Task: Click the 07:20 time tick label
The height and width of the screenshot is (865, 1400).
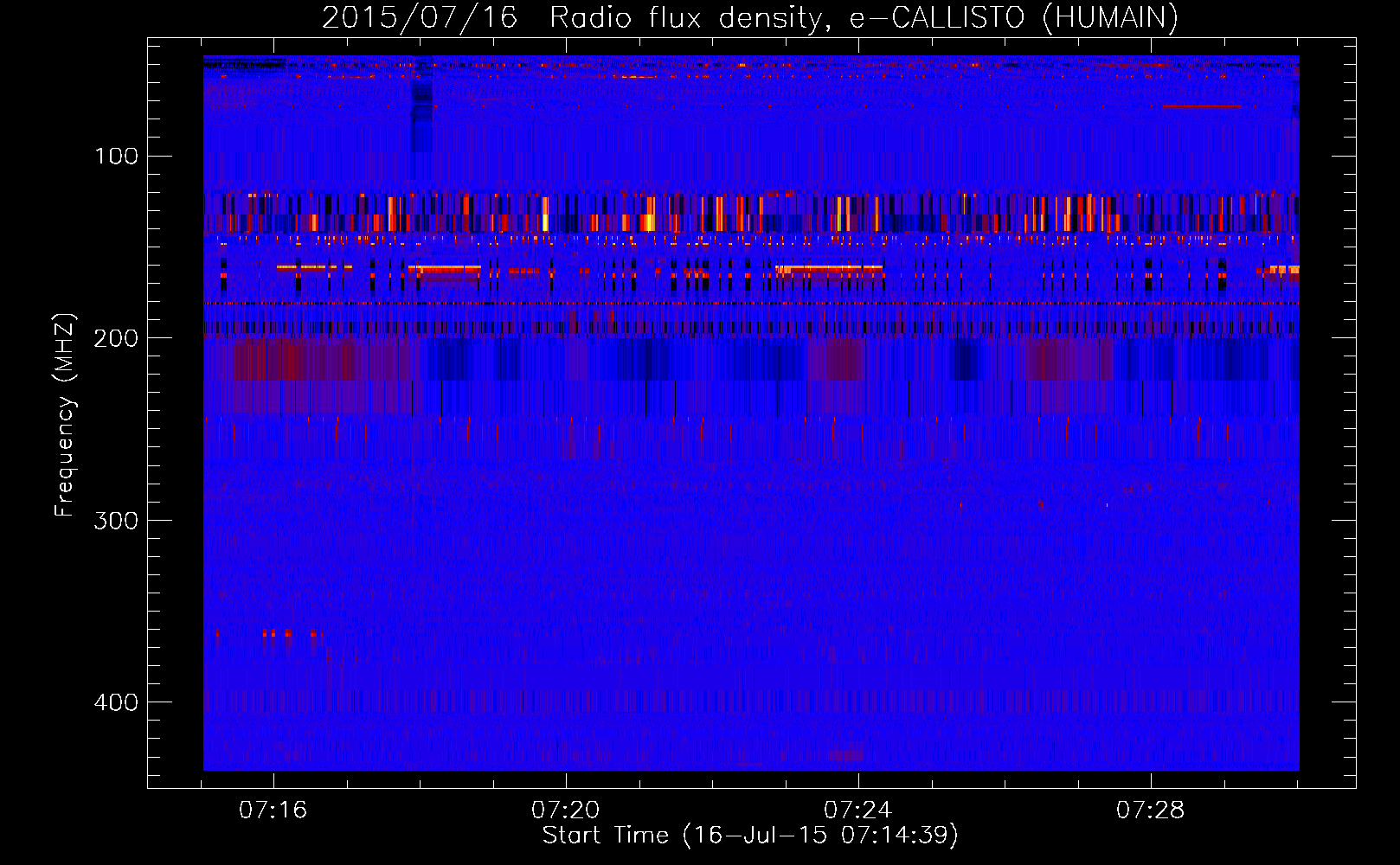Action: (566, 811)
